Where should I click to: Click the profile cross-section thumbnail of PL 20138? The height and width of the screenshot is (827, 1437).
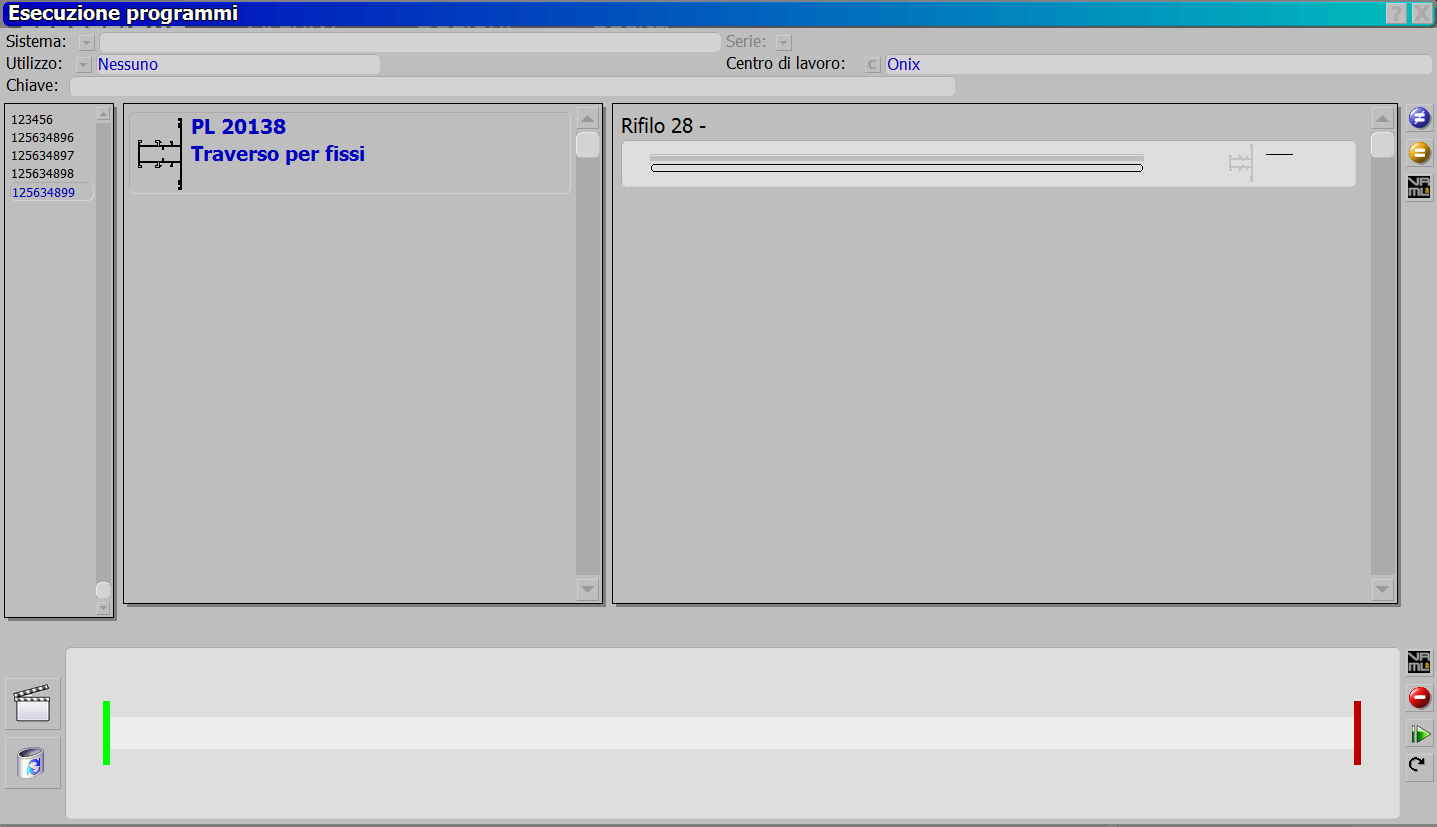click(159, 153)
